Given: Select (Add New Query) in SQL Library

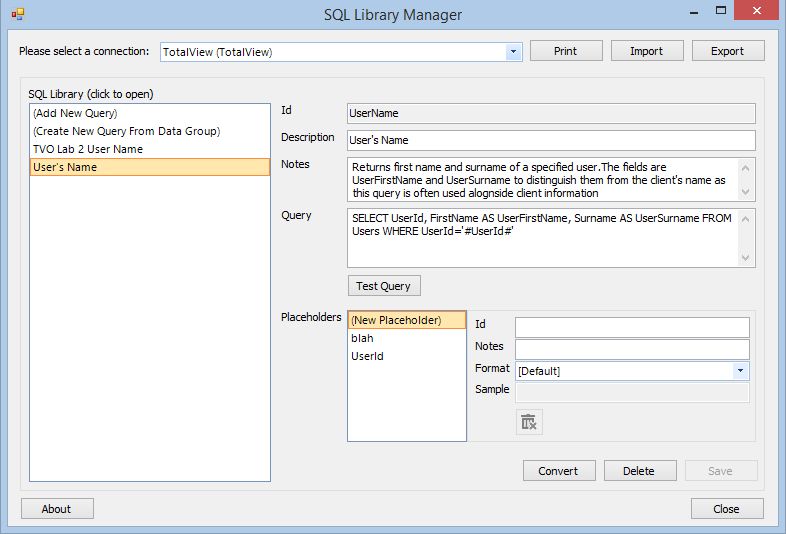Looking at the screenshot, I should (150, 113).
